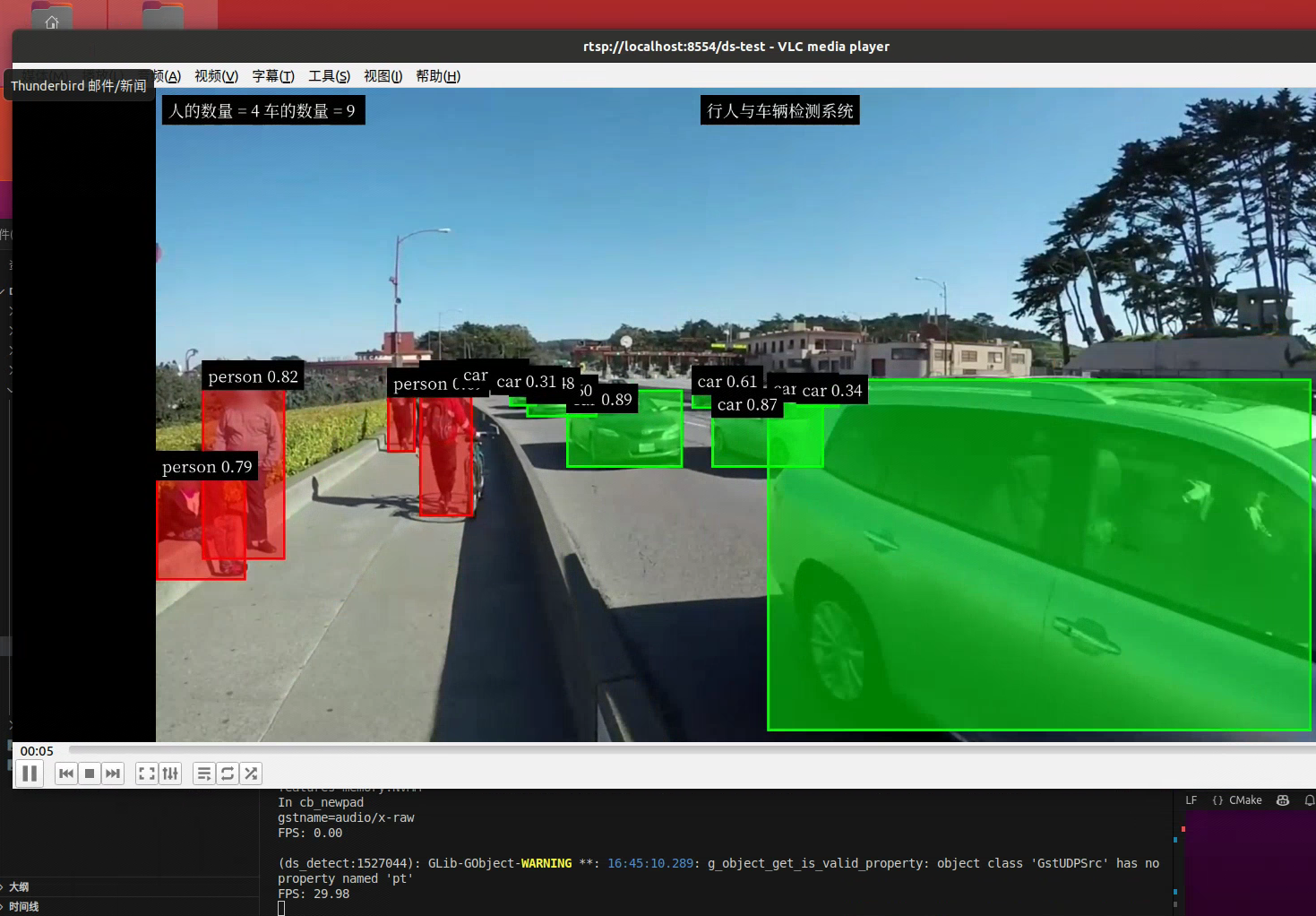Click the car 0.61 detection label
The height and width of the screenshot is (916, 1316).
pyautogui.click(x=727, y=381)
